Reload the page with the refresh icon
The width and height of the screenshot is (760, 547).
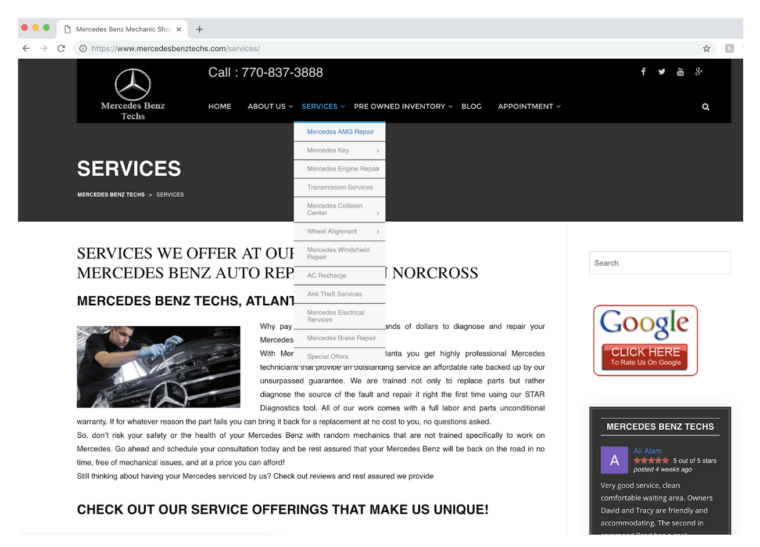[61, 48]
